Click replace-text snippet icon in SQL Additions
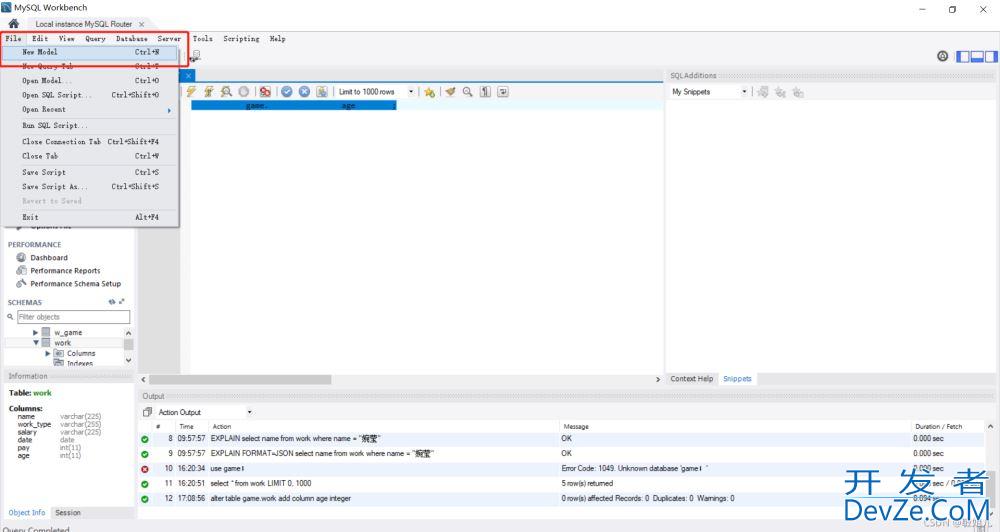The width and height of the screenshot is (1000, 532). (x=763, y=92)
